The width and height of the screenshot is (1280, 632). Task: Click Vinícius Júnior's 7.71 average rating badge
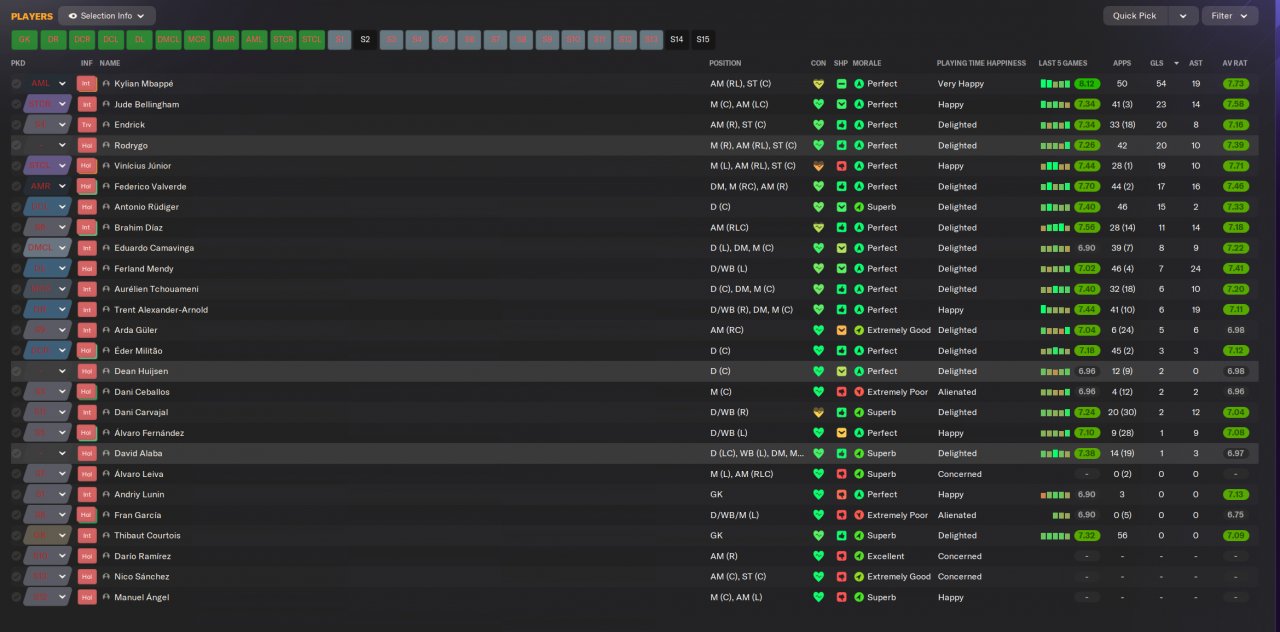[1235, 166]
